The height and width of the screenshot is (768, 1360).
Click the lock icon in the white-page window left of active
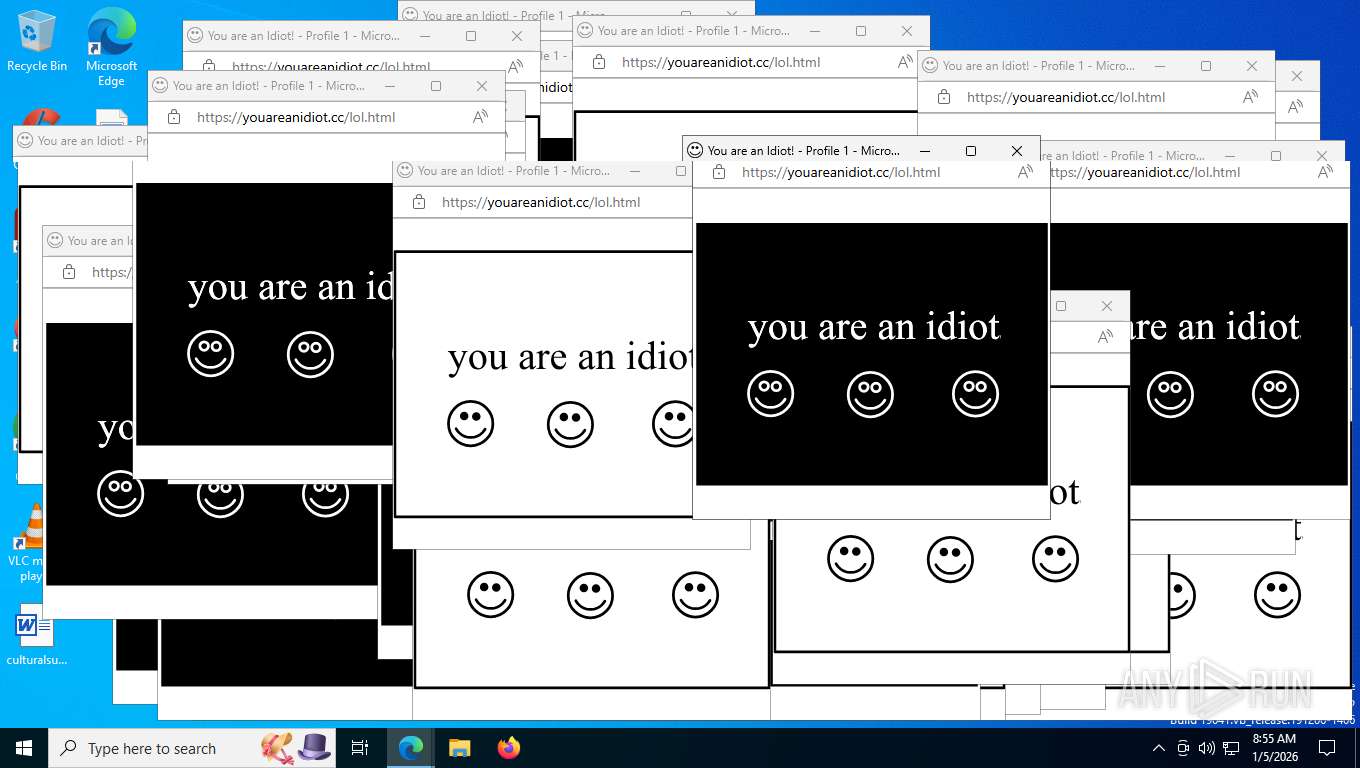(418, 202)
